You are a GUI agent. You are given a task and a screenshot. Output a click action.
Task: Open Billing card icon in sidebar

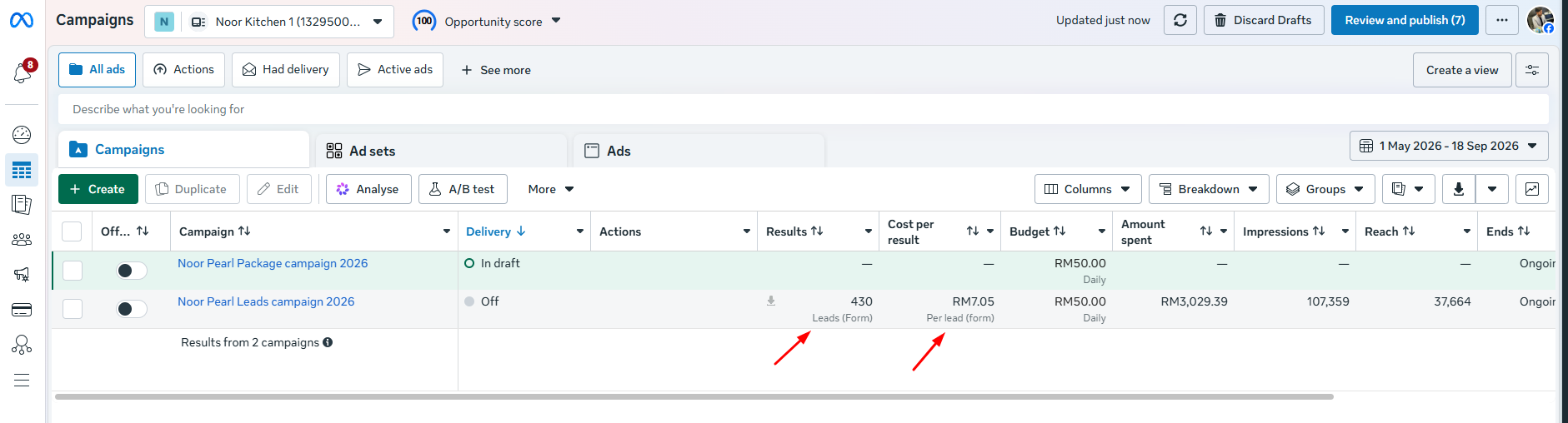pos(22,310)
